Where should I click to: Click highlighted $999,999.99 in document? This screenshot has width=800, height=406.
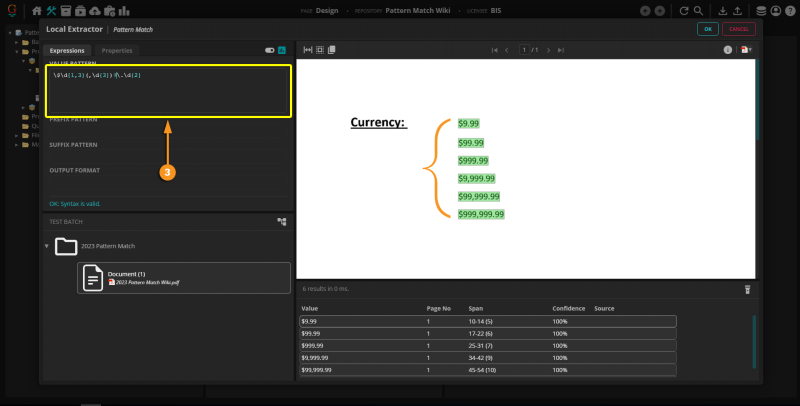481,214
